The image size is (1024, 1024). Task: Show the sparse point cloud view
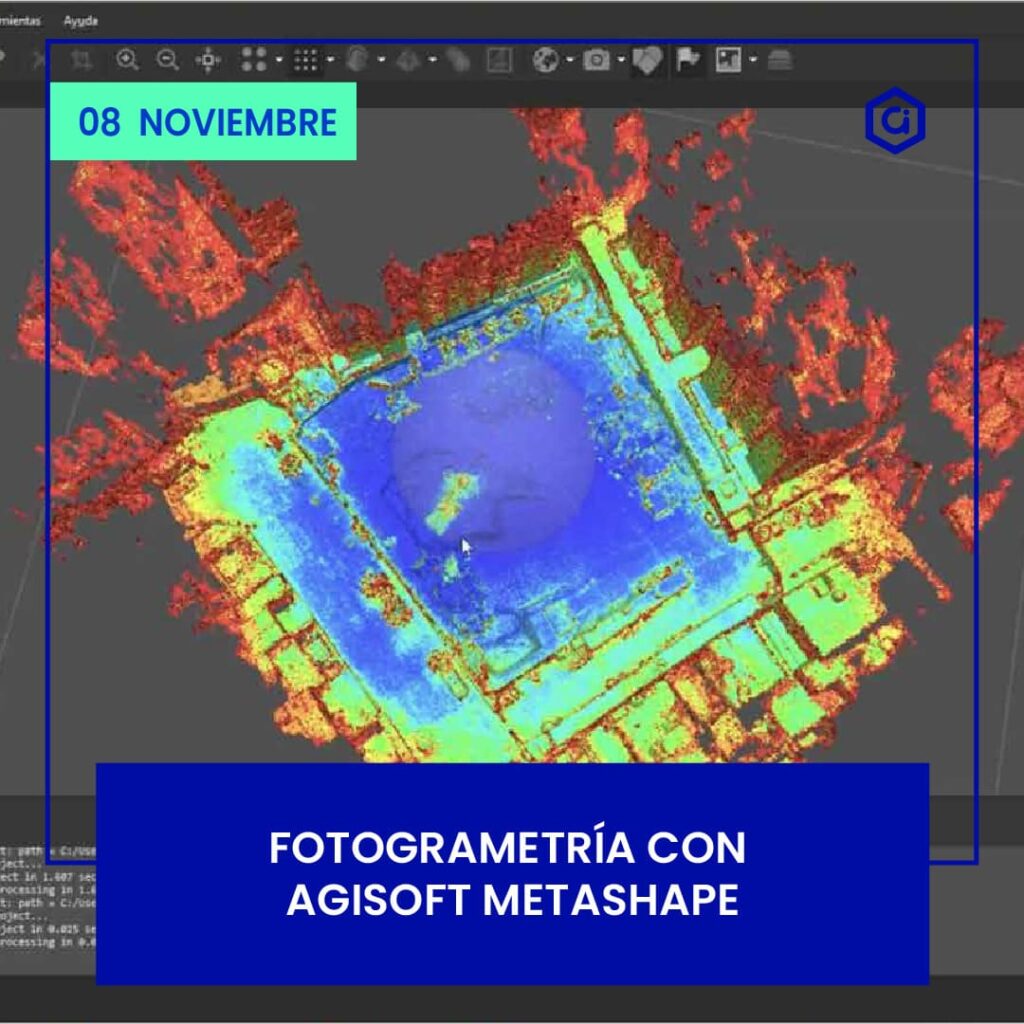tap(254, 60)
